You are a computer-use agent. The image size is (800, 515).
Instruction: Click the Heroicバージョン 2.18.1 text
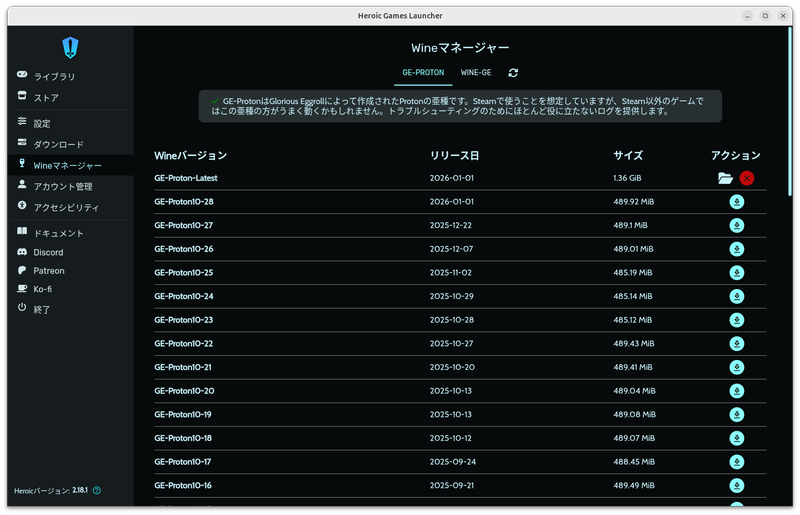[x=51, y=491]
